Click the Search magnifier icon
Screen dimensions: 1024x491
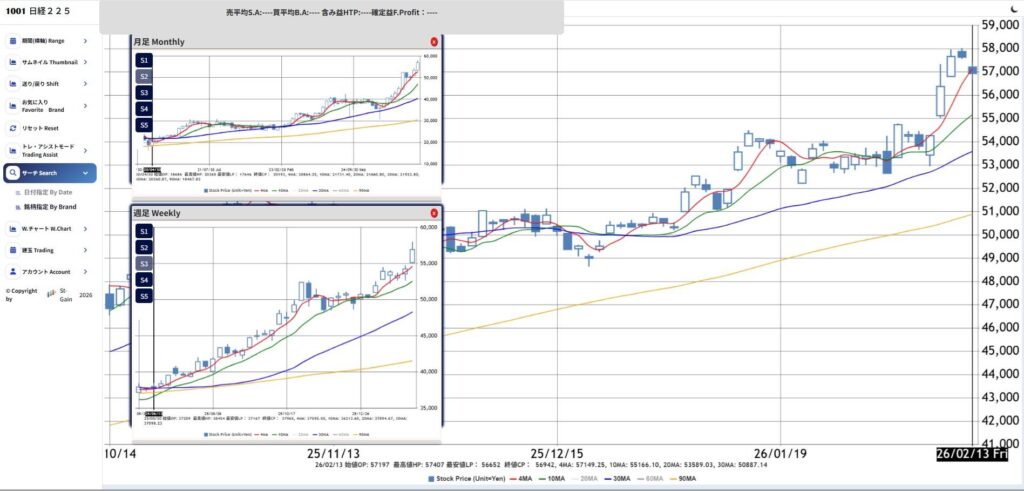13,173
